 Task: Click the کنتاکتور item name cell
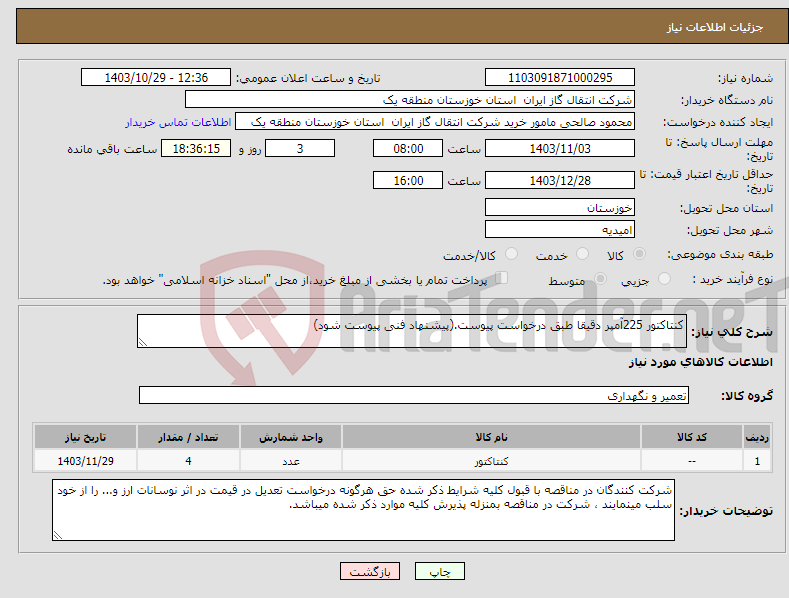[492, 461]
